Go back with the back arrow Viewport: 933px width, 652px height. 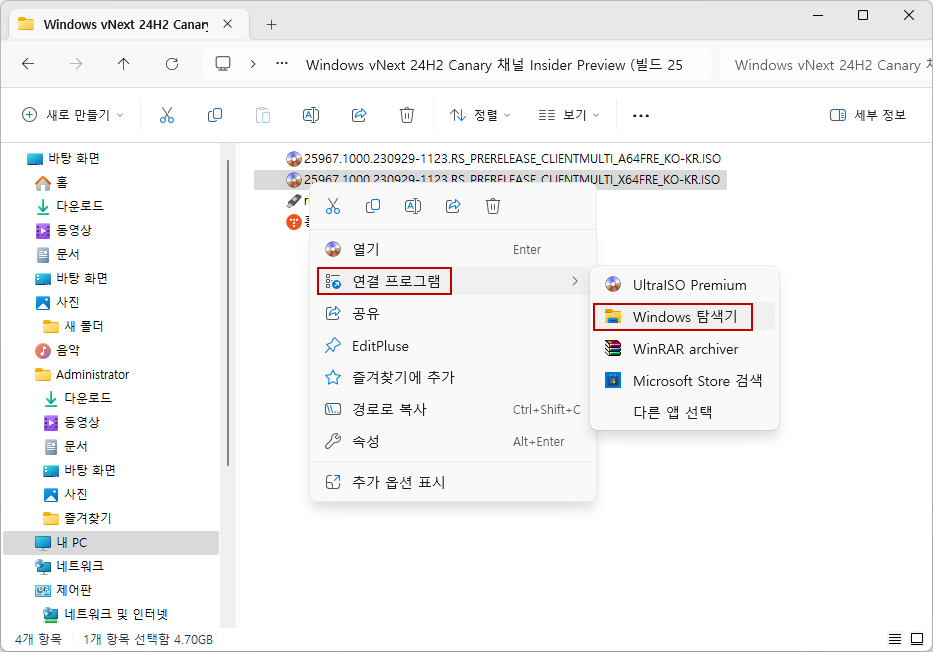[x=28, y=64]
